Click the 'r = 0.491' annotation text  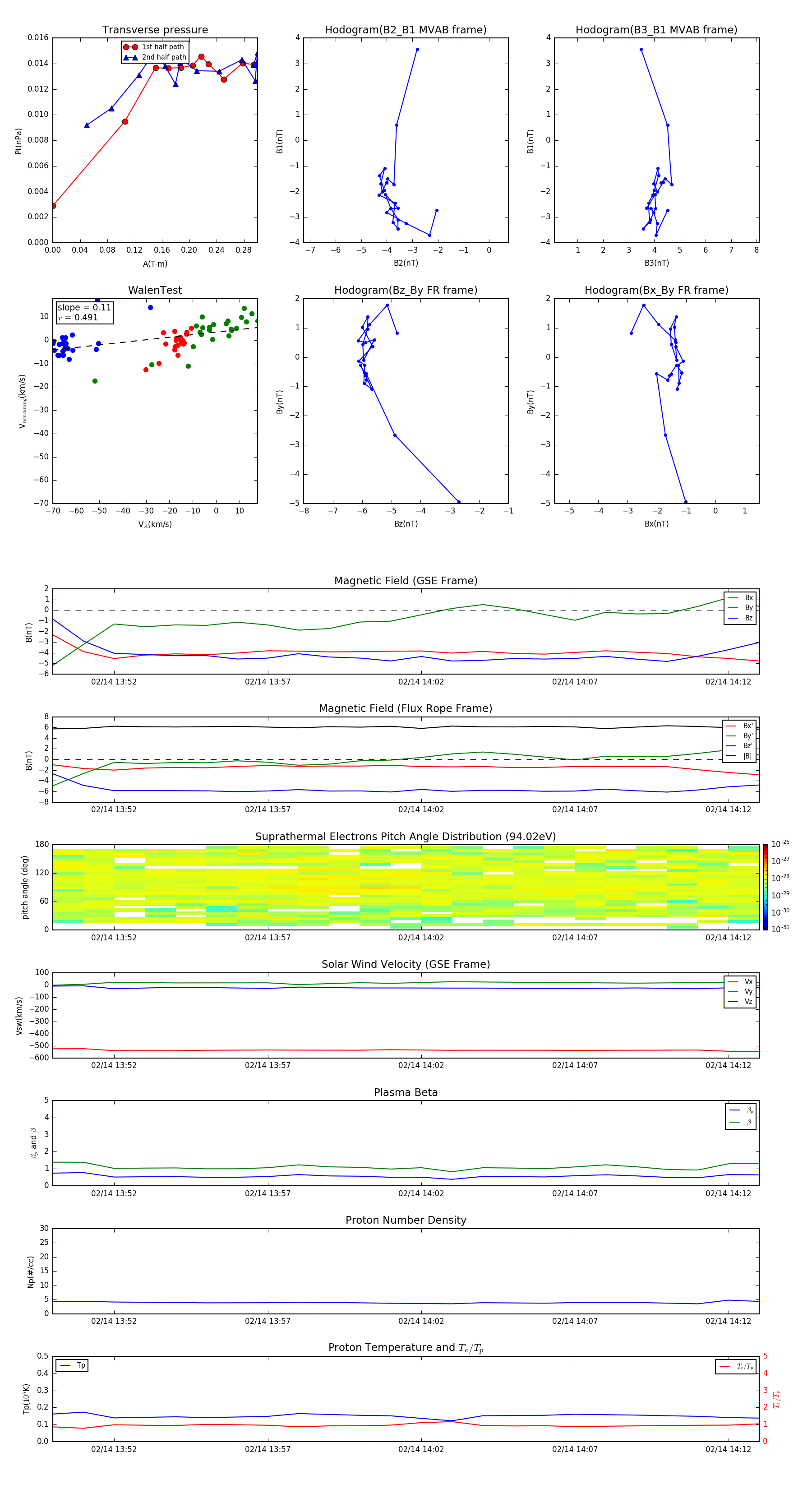[x=78, y=317]
